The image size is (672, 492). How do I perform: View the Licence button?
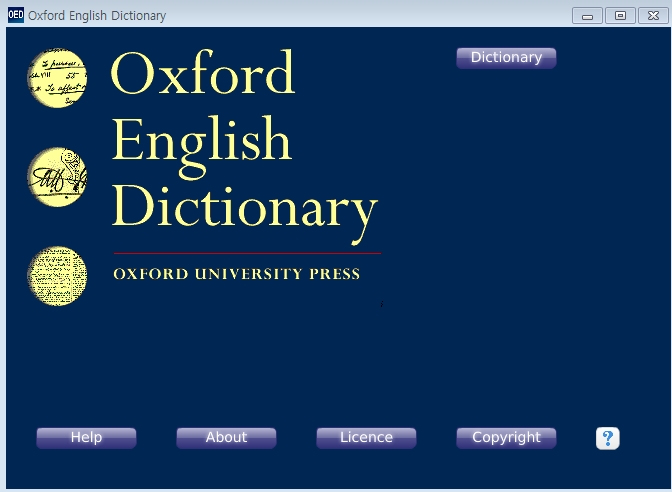click(366, 438)
